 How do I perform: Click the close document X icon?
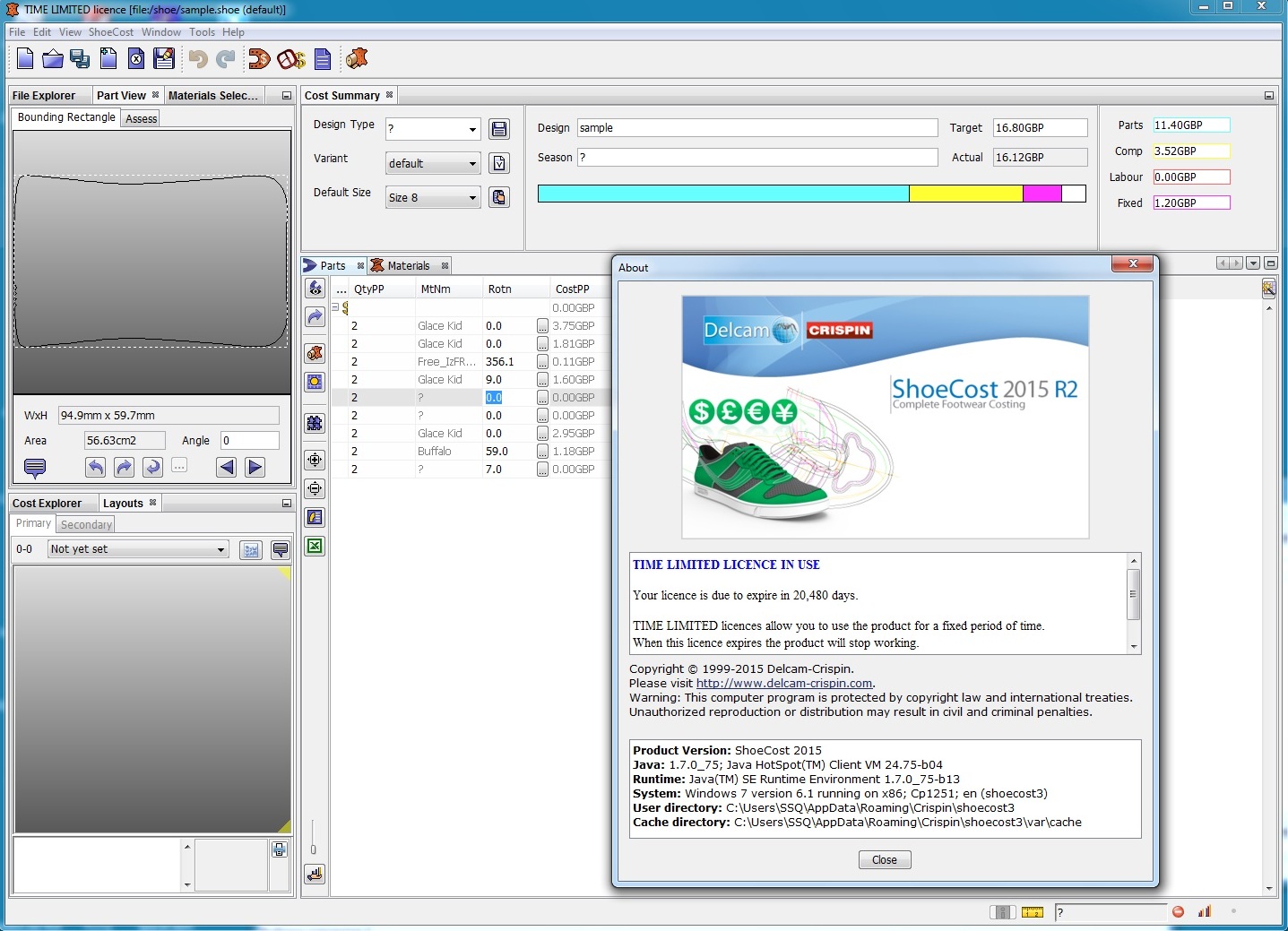pos(135,59)
